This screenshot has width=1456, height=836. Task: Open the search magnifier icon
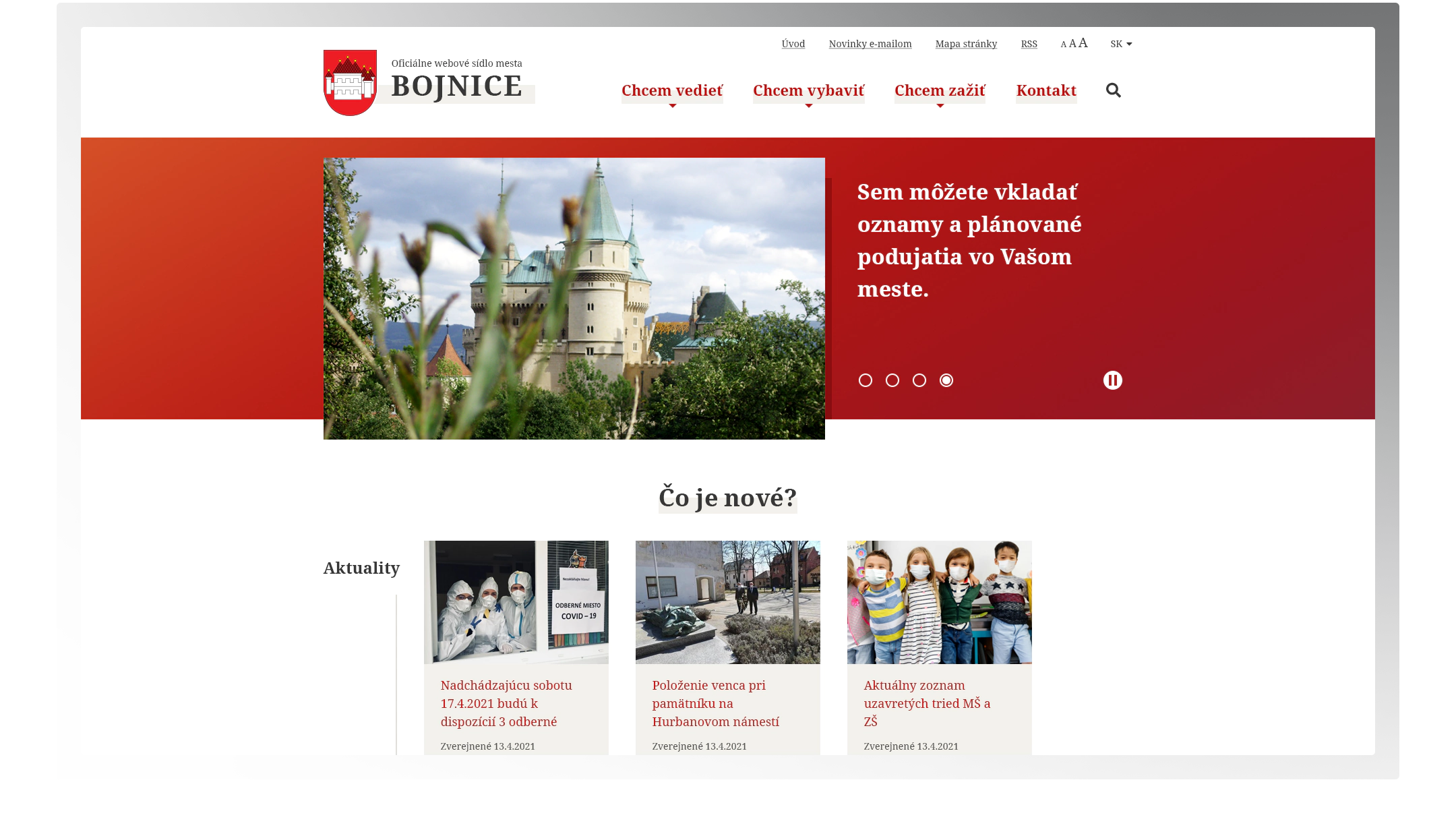(x=1114, y=90)
